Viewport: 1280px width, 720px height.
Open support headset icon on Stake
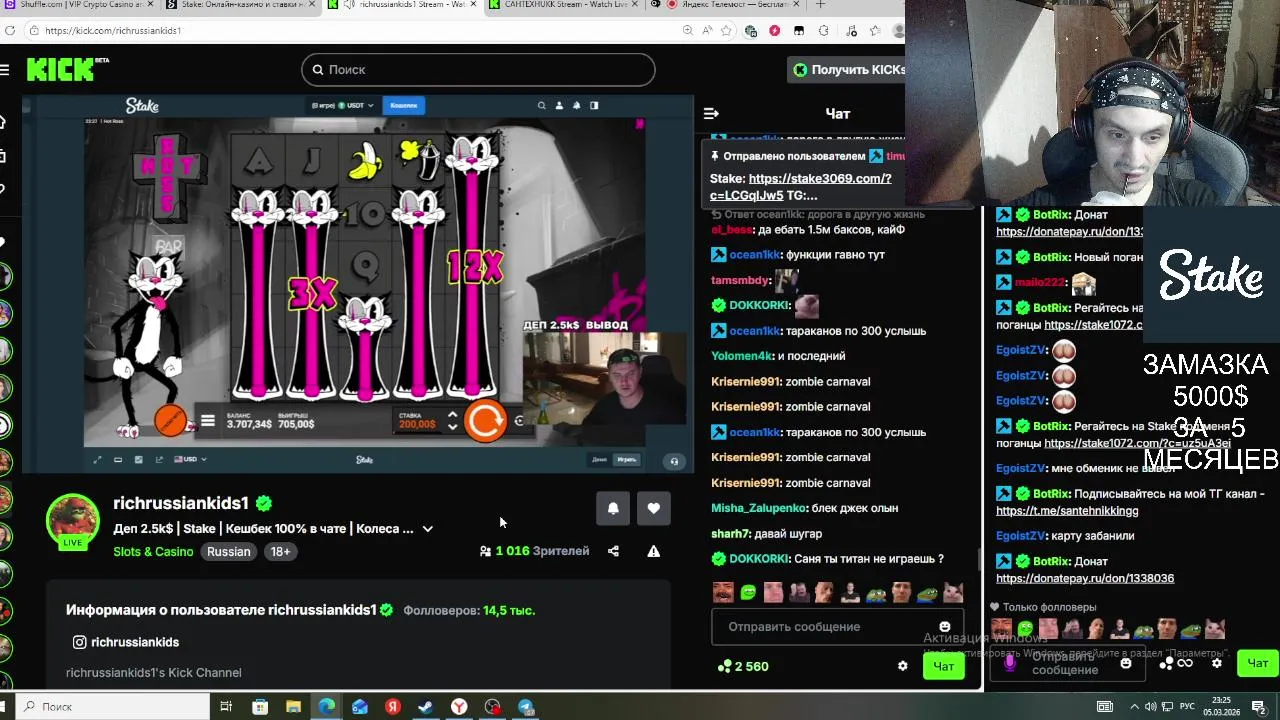pyautogui.click(x=674, y=461)
